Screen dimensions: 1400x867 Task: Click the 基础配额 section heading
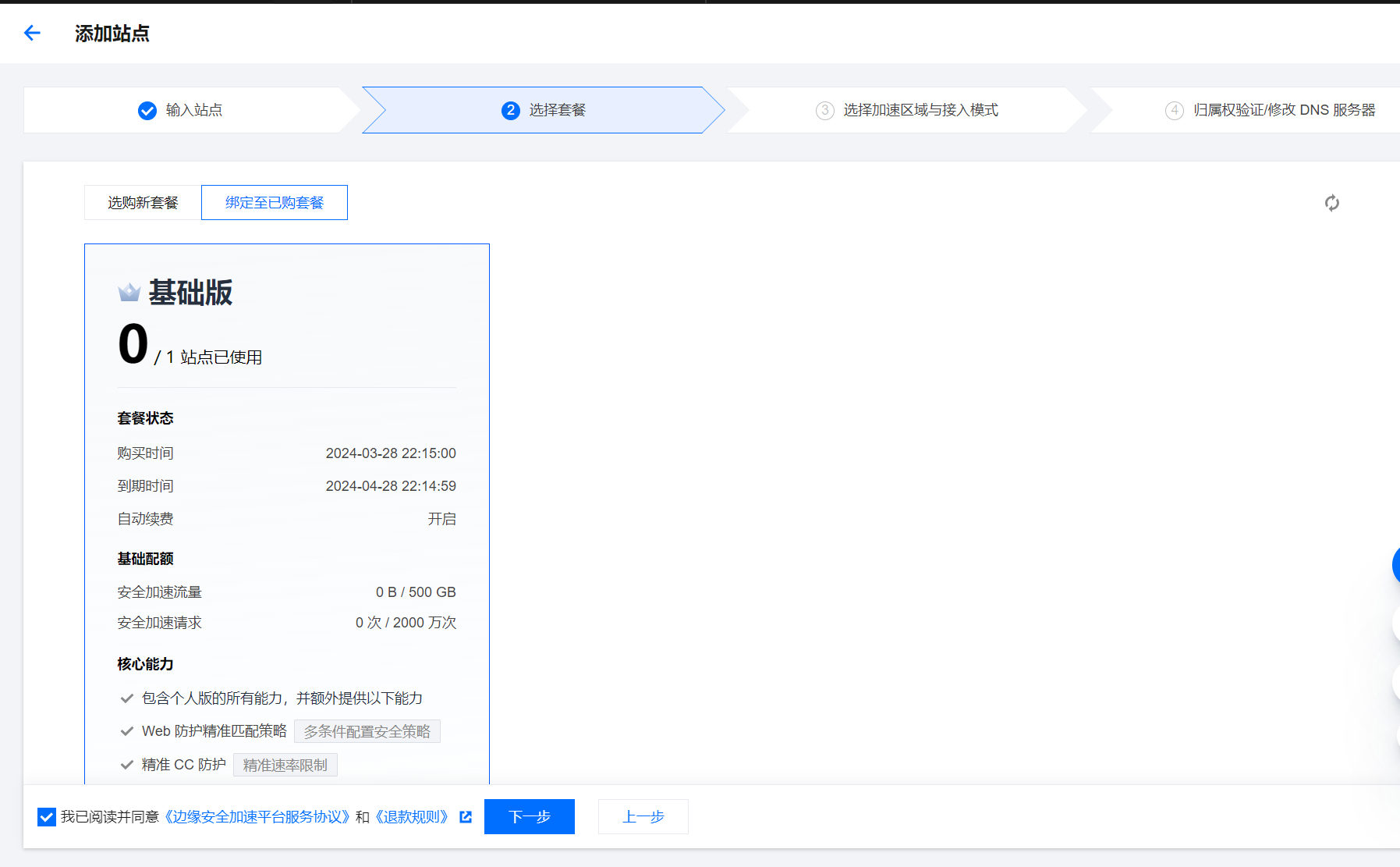[x=146, y=559]
